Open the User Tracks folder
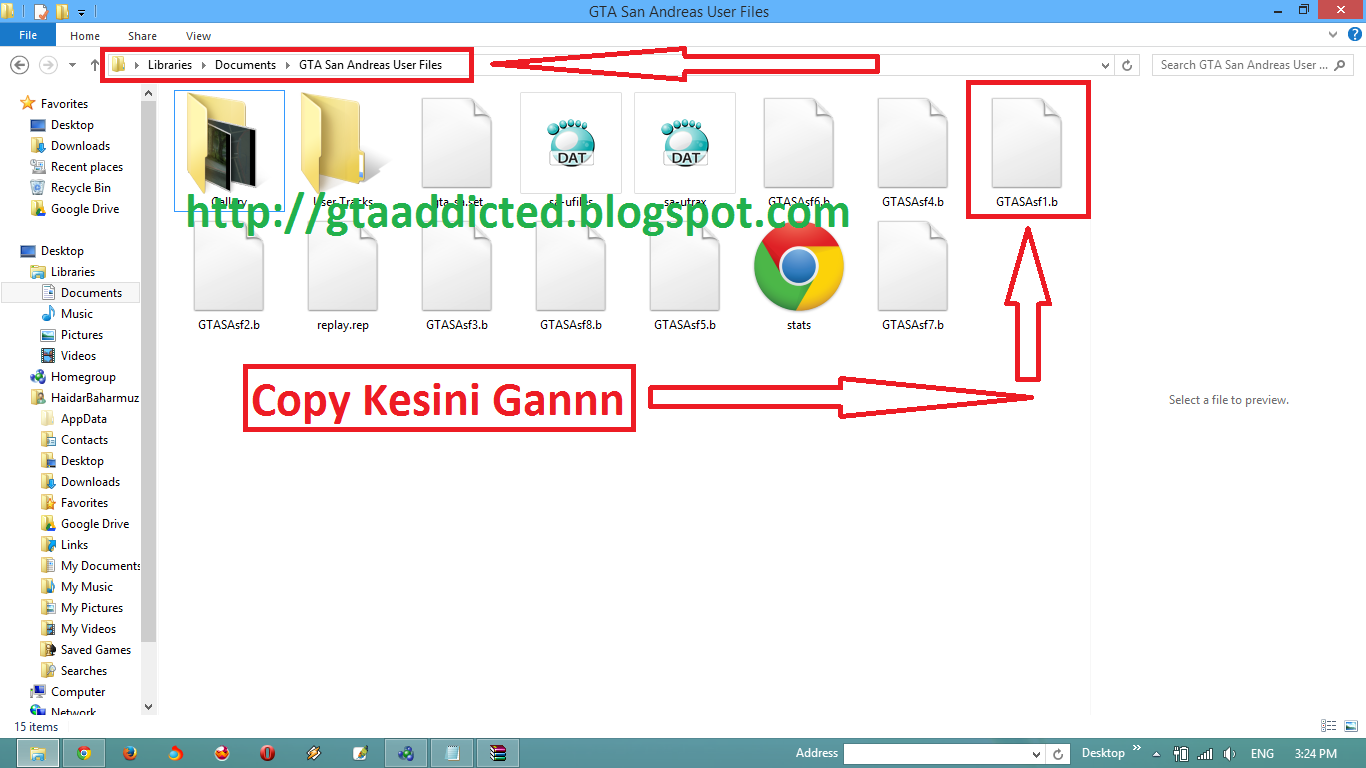The image size is (1366, 768). tap(343, 142)
